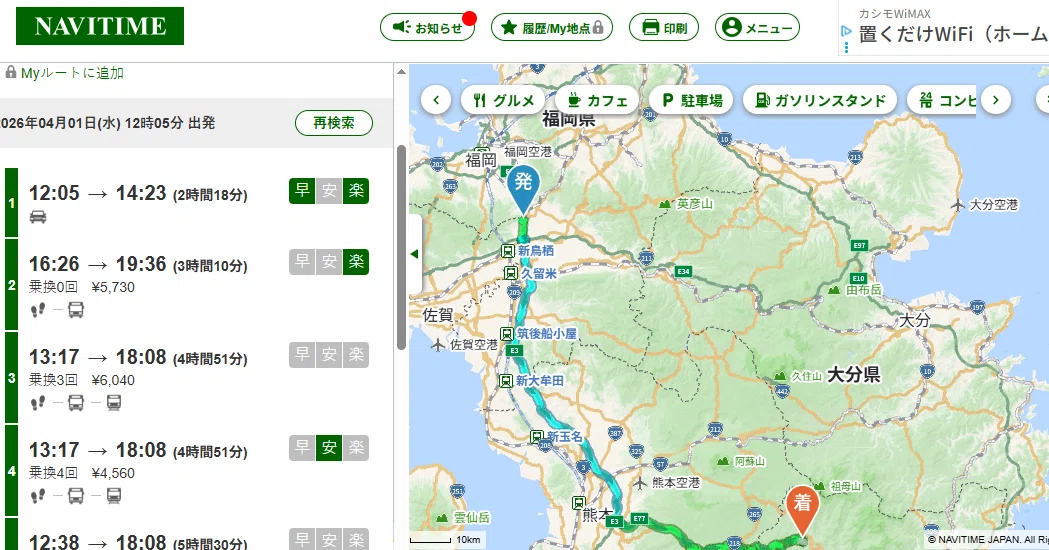The width and height of the screenshot is (1049, 550).
Task: Click the ad info triangle icon
Action: tap(846, 31)
